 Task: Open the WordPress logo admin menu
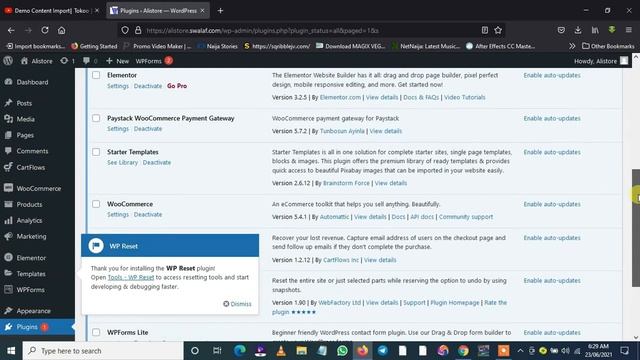point(8,61)
